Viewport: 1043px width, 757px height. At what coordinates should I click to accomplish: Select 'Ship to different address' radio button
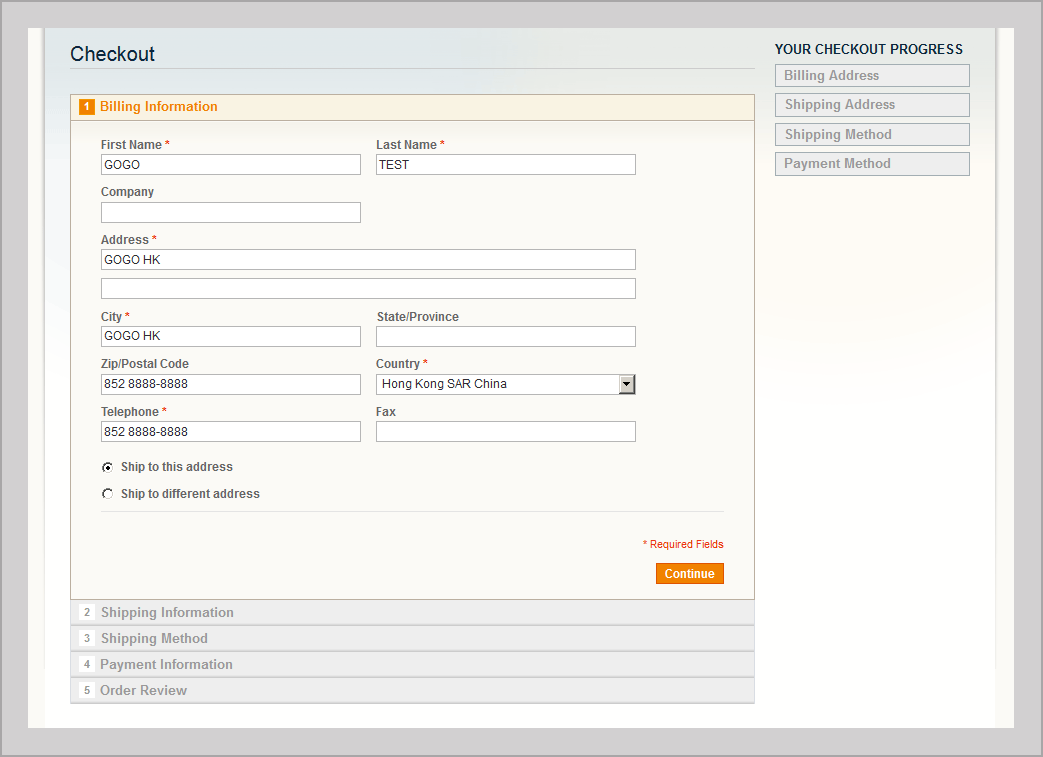click(107, 494)
